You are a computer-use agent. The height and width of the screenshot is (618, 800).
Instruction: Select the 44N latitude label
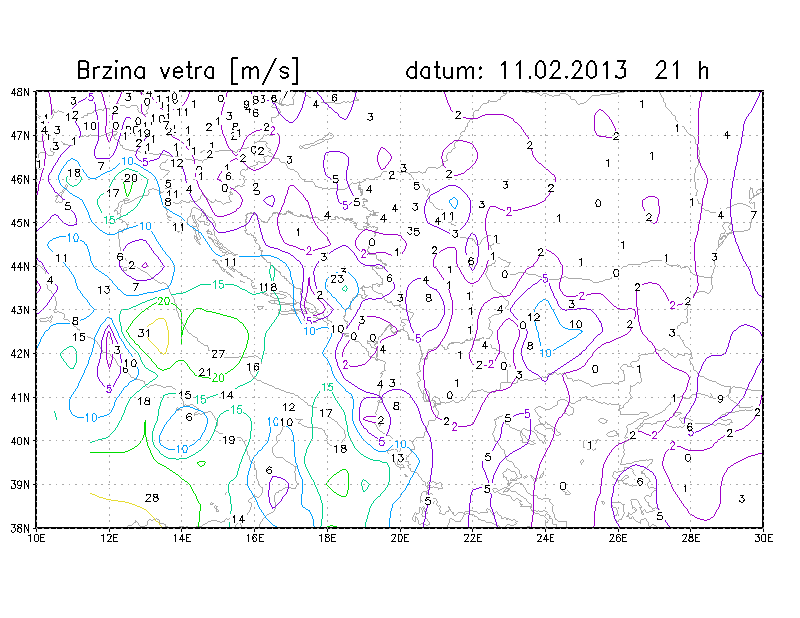20,266
